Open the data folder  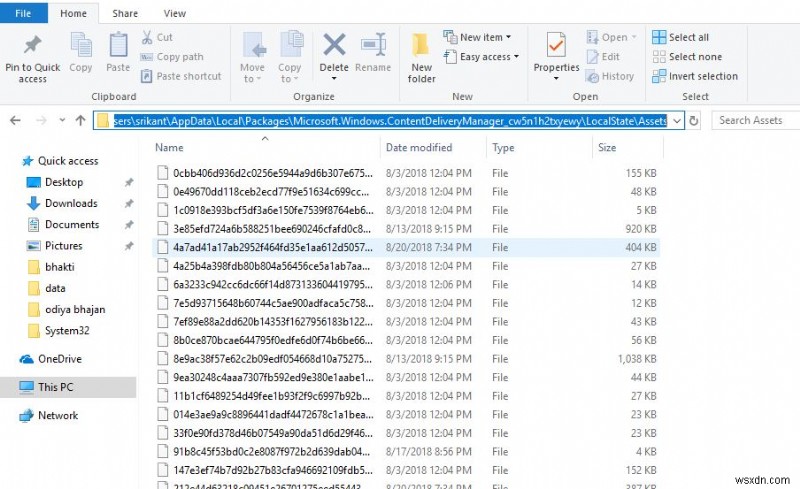point(47,288)
